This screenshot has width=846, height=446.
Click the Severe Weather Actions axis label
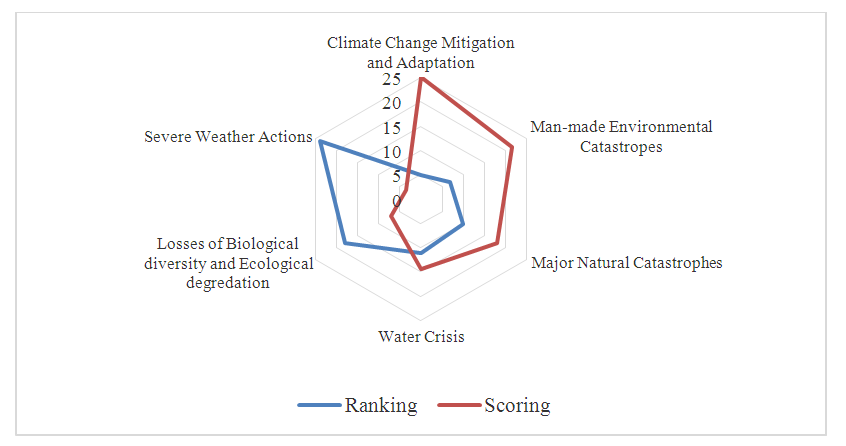228,136
